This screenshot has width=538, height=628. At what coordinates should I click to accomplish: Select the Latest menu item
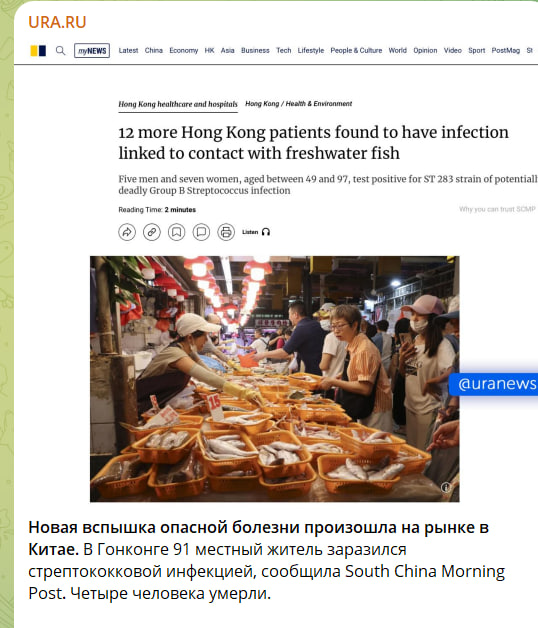[x=128, y=50]
